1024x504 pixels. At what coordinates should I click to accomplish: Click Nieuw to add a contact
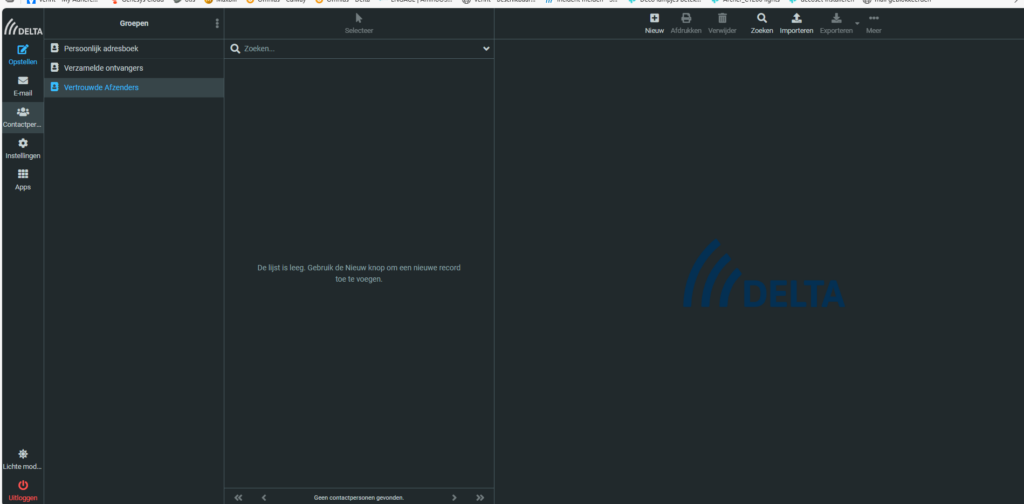[654, 23]
